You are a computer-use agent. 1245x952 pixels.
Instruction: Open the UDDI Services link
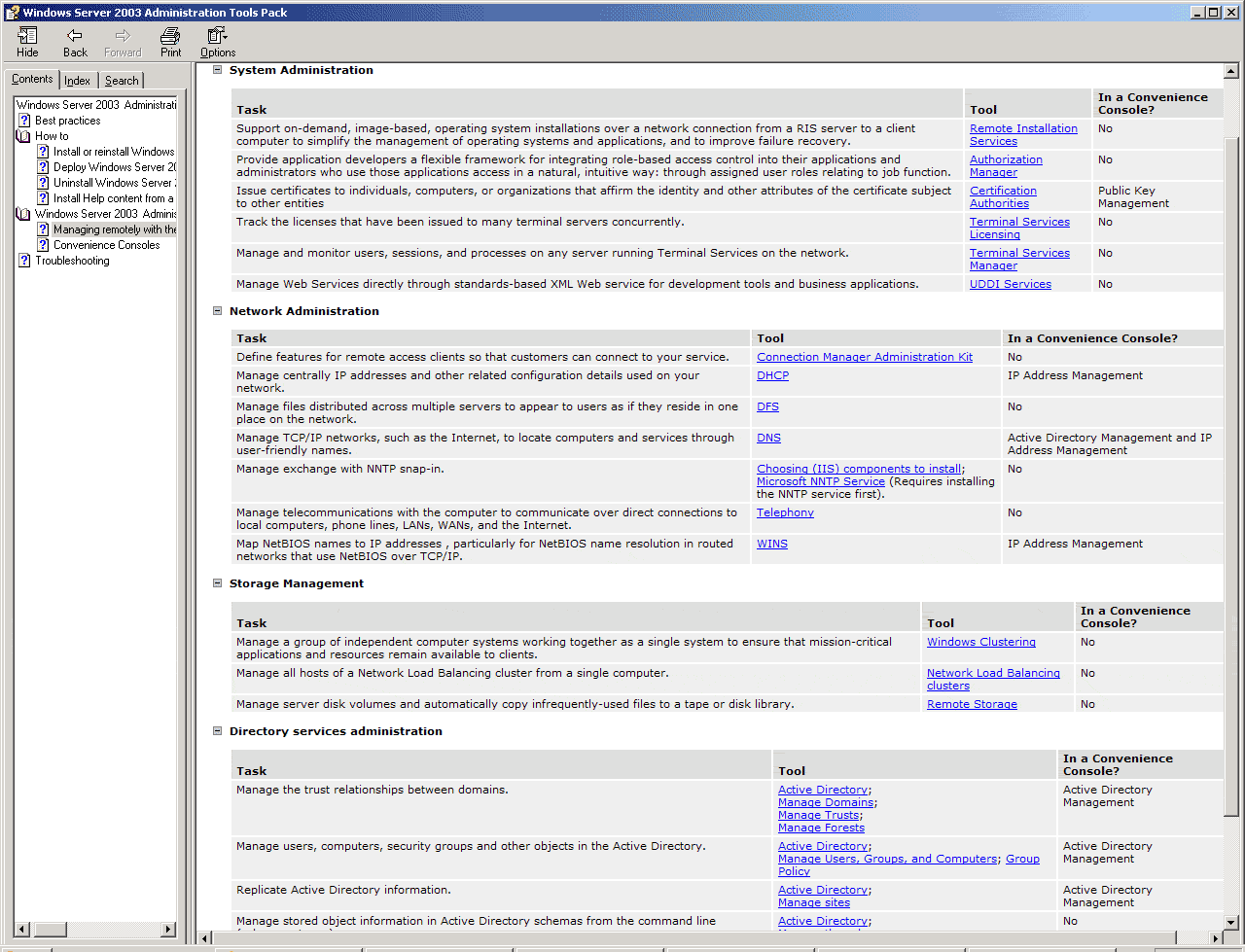tap(1011, 284)
